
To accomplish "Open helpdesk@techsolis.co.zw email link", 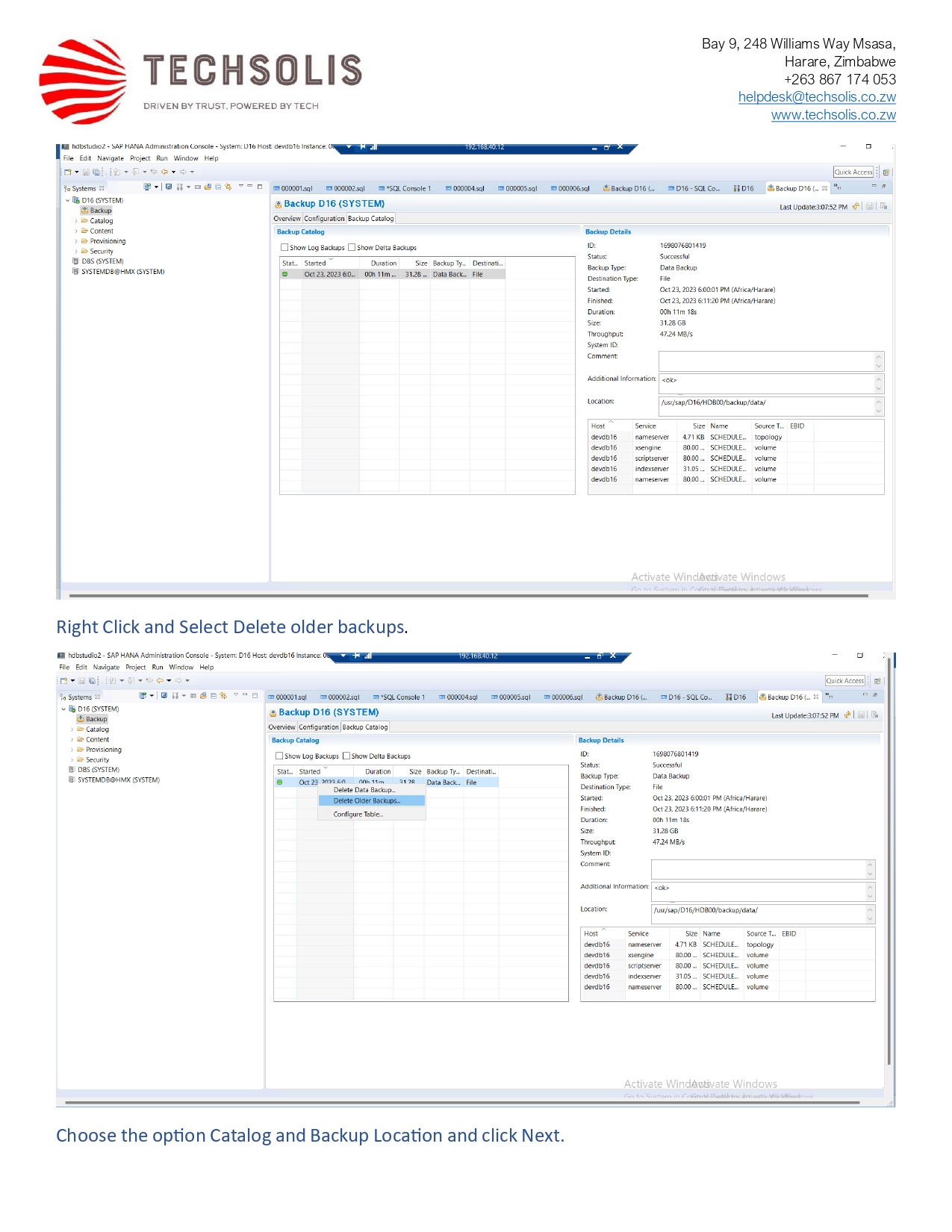I will tap(816, 97).
